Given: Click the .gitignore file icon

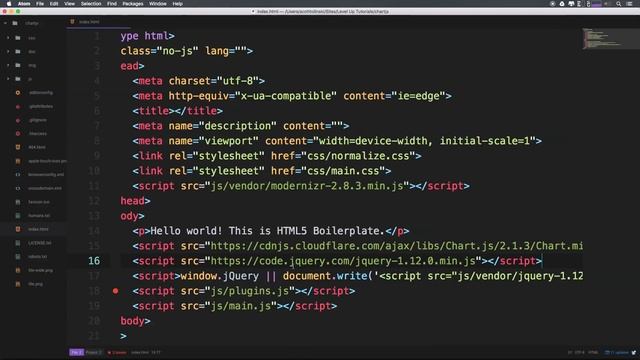Looking at the screenshot, I should [x=18, y=120].
